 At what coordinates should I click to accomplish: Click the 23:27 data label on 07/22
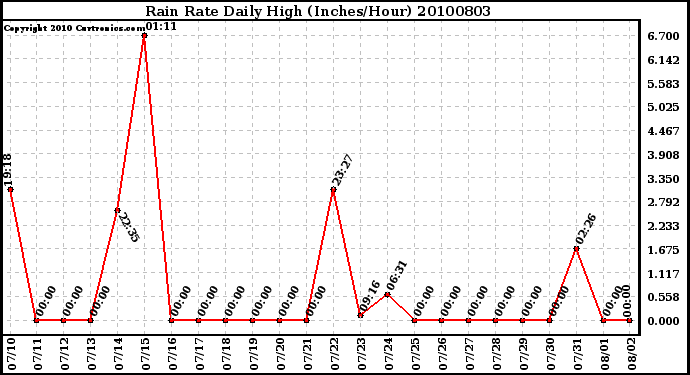pyautogui.click(x=342, y=170)
